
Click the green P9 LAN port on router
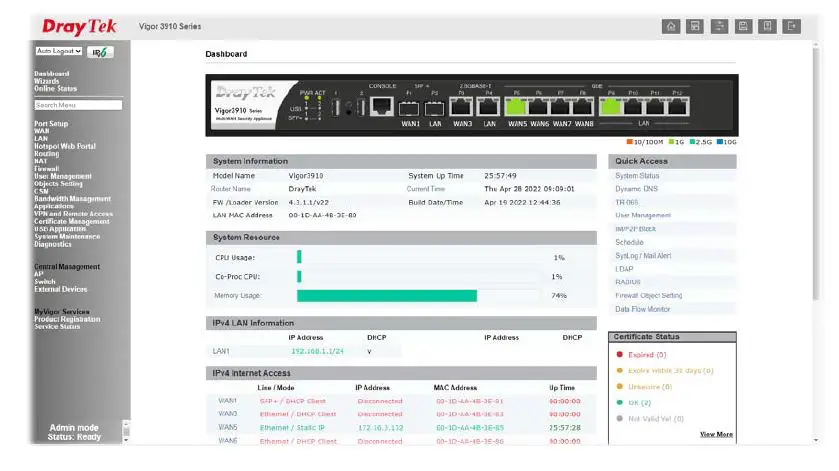pyautogui.click(x=610, y=107)
